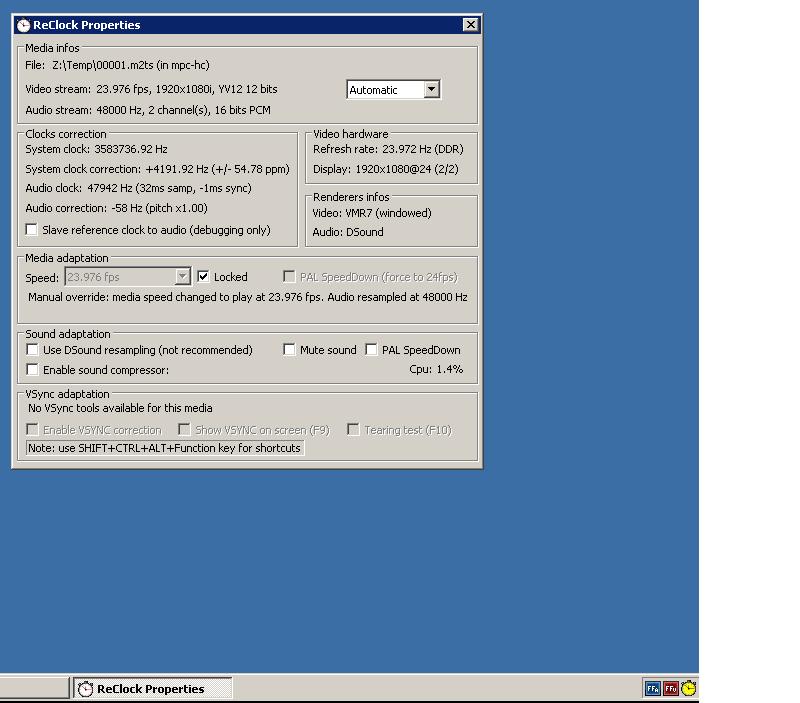Open the ffdshow video (FFv) tray icon

(670, 689)
